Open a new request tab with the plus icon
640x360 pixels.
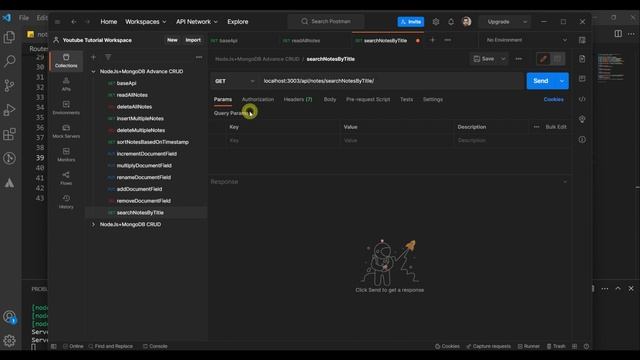432,40
